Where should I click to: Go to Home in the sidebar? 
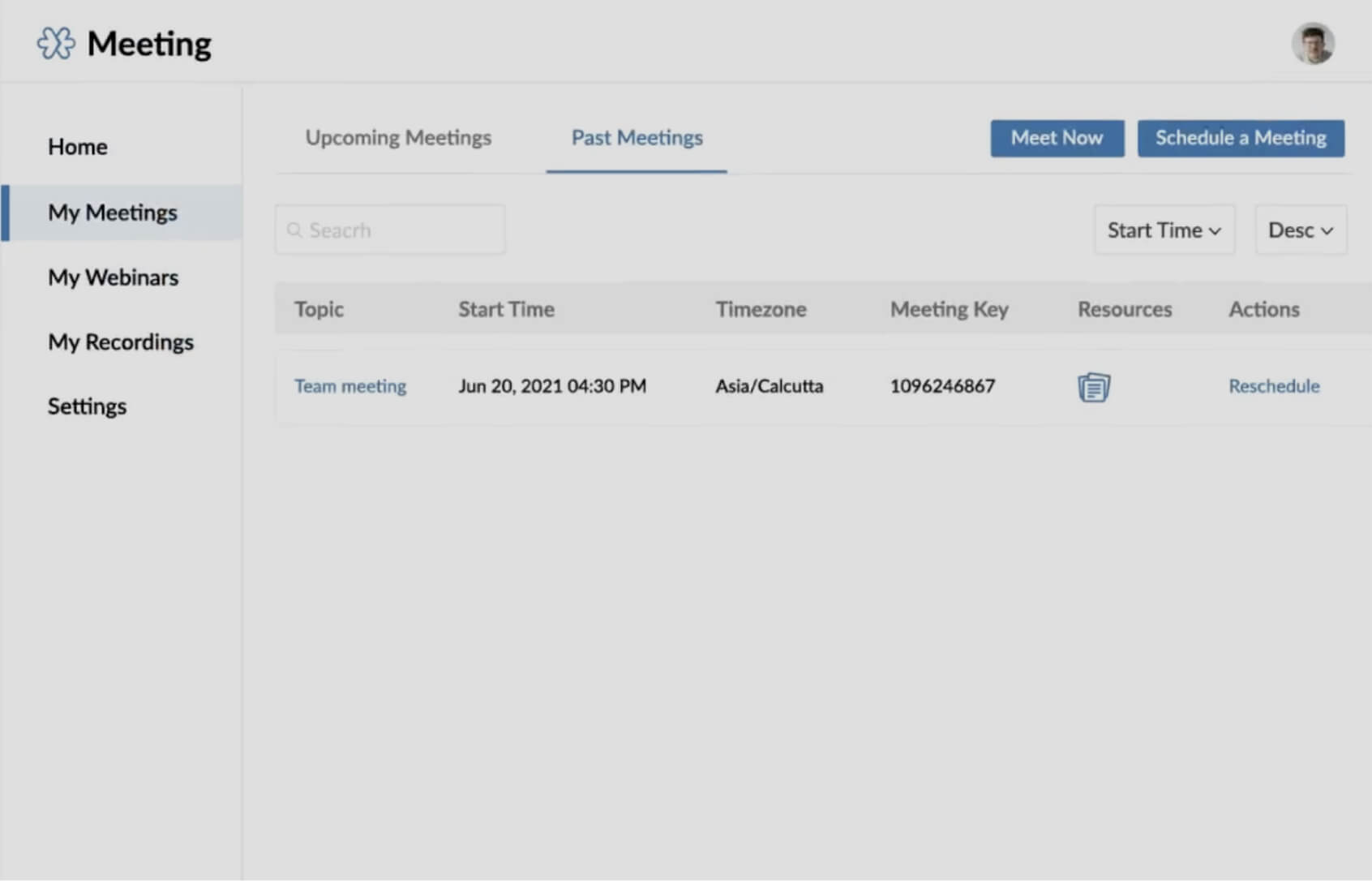point(78,147)
